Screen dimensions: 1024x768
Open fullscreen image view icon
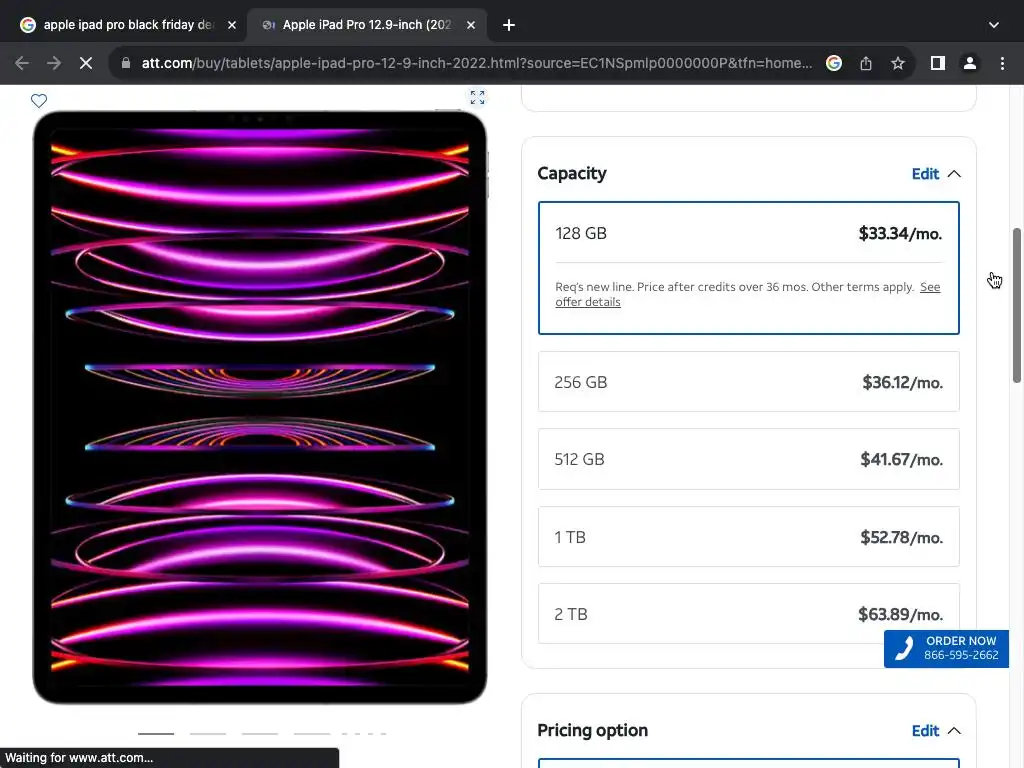(x=477, y=97)
